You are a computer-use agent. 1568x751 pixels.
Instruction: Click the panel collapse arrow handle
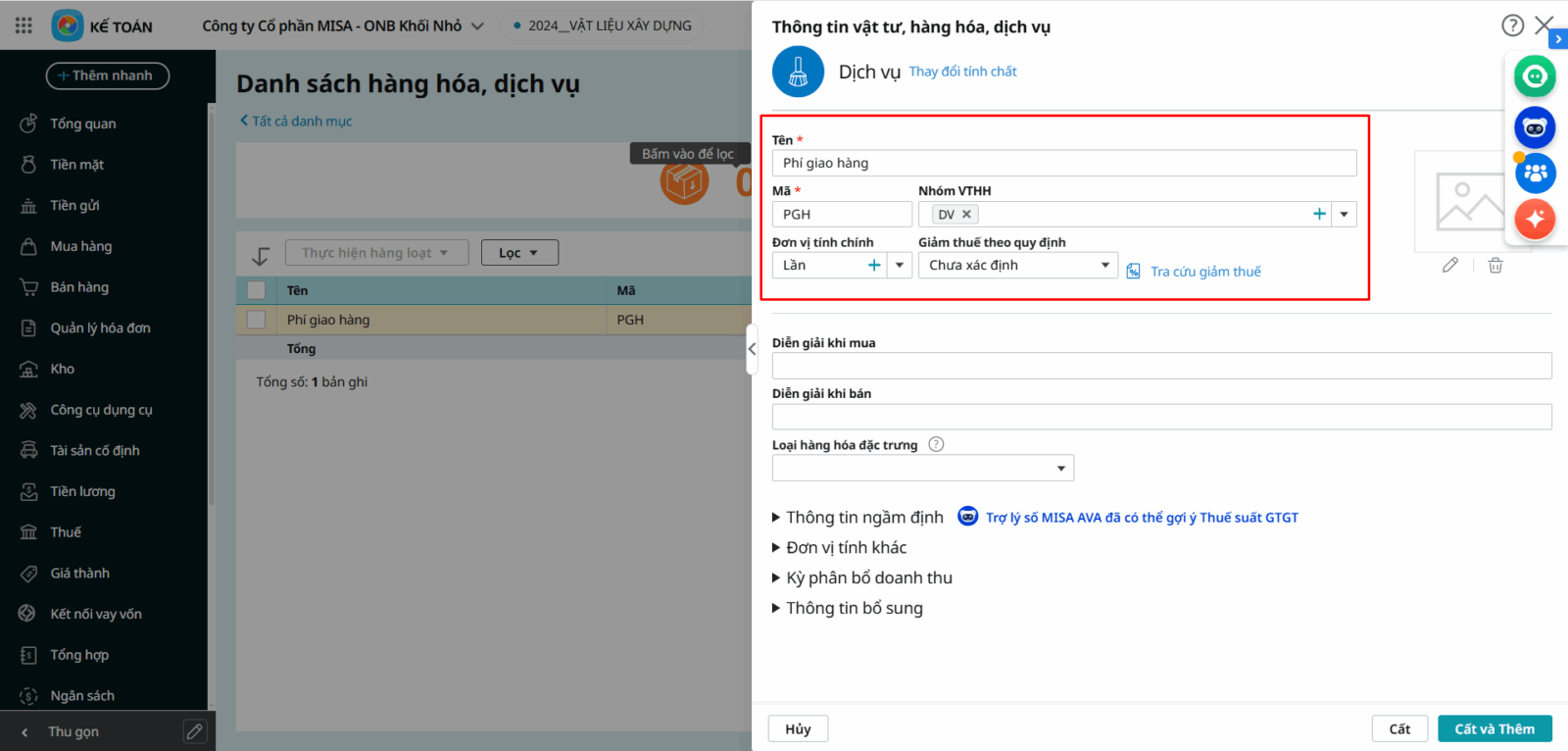[752, 349]
